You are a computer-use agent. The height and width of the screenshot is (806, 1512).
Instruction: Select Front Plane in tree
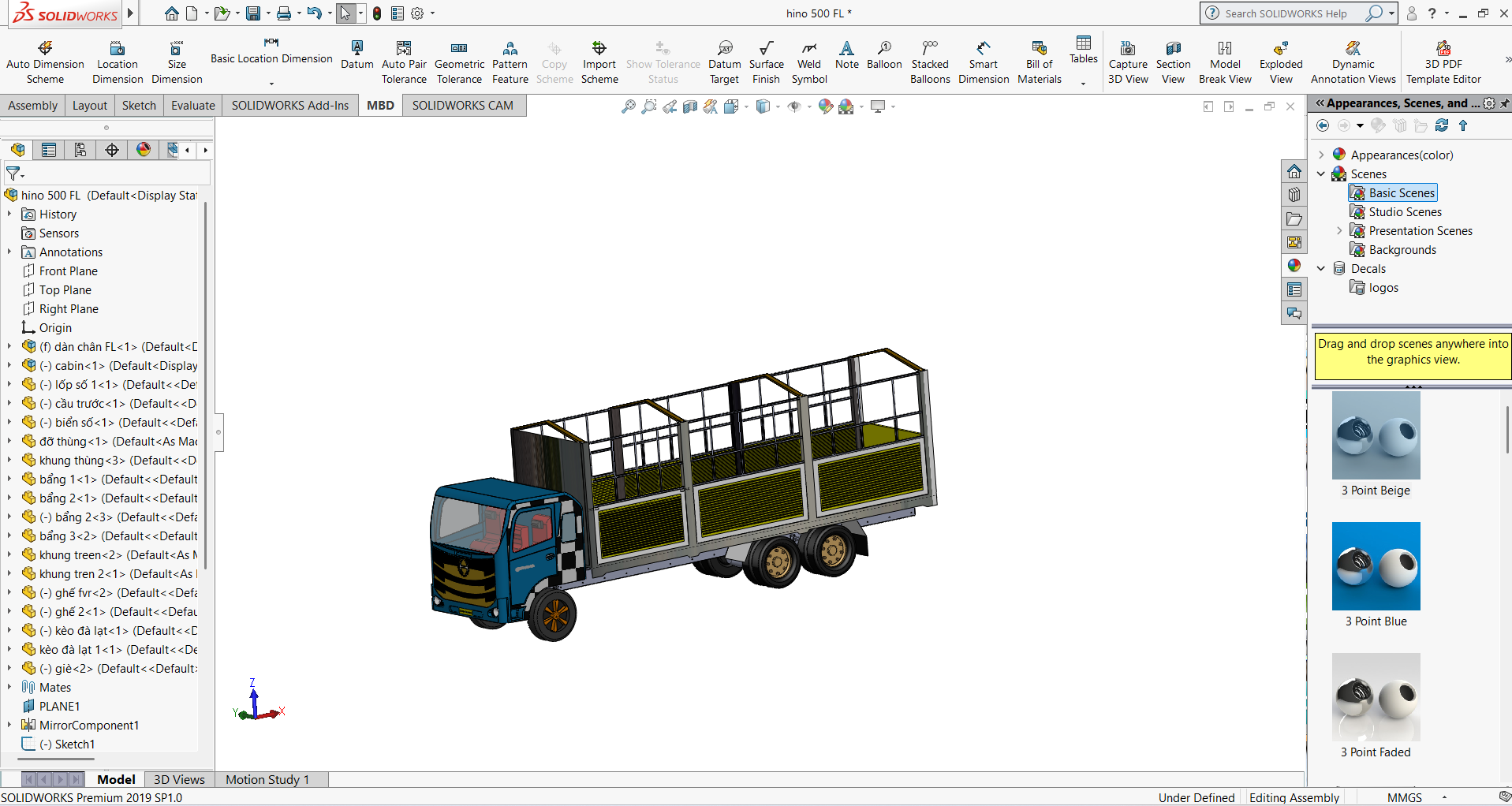tap(61, 271)
